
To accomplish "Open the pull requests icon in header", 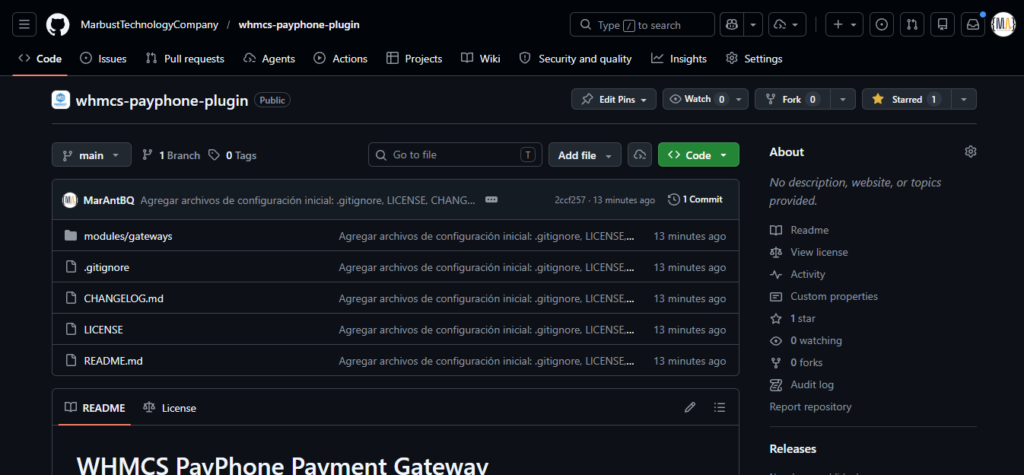I will click(912, 25).
